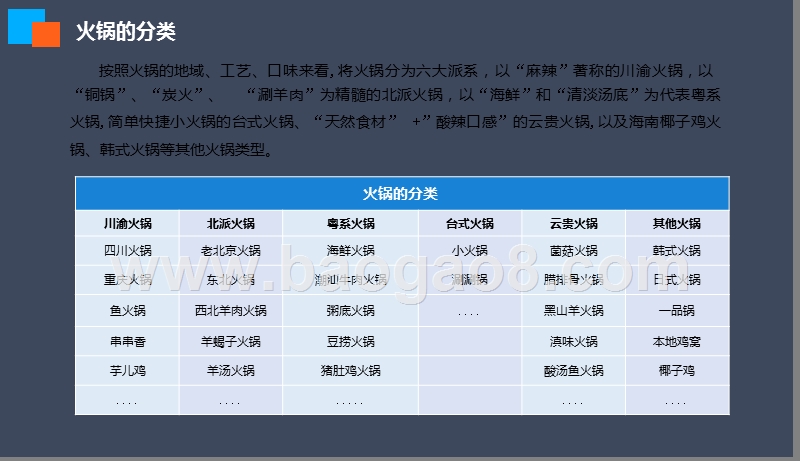Select the column header 川渝火锅
800x461 pixels.
pyautogui.click(x=128, y=223)
